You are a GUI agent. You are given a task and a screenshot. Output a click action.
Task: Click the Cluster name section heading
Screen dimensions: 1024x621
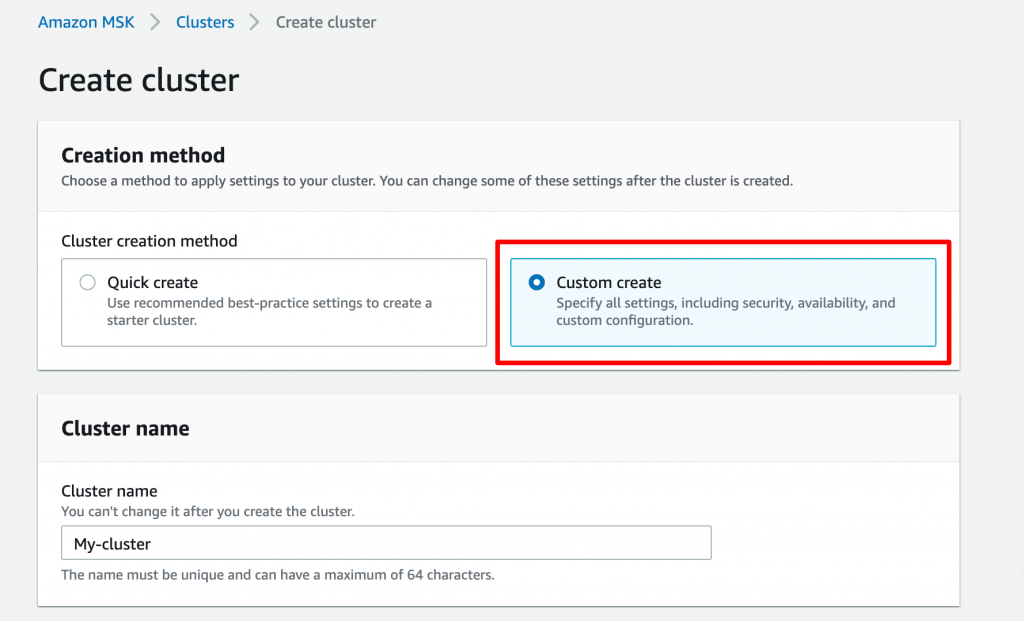tap(125, 428)
